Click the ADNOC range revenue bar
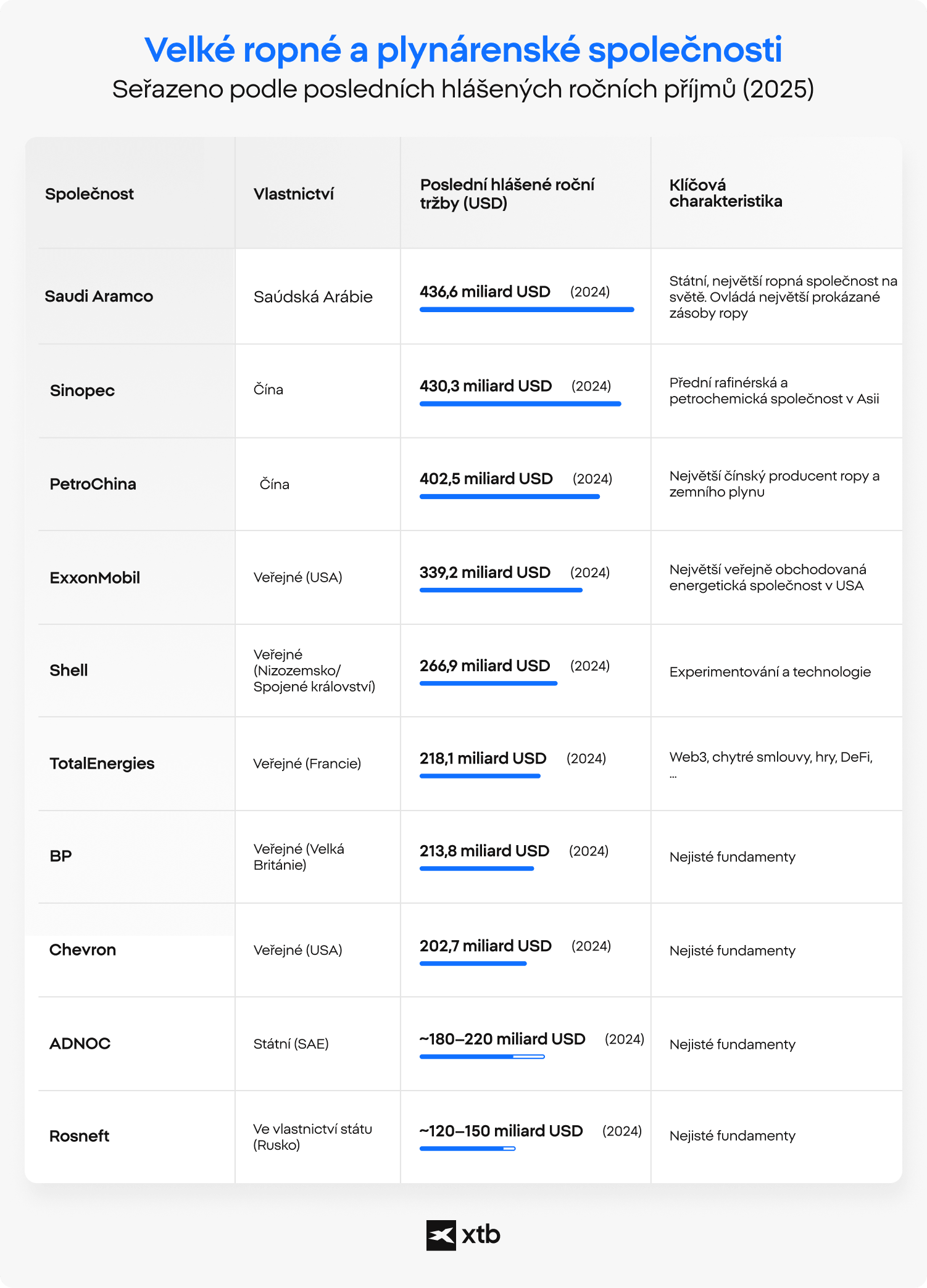 click(x=482, y=1057)
